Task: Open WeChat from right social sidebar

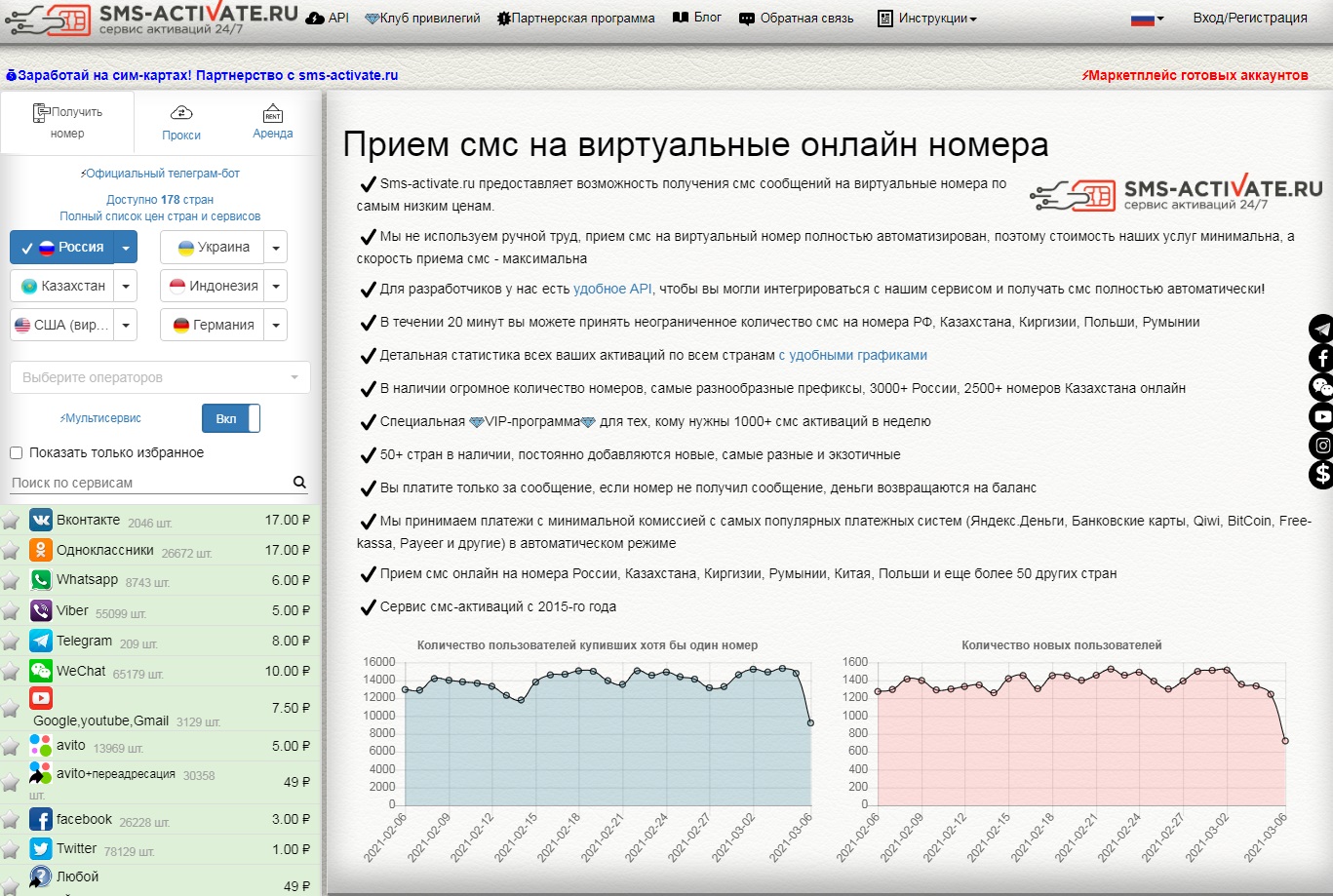Action: (x=1321, y=387)
